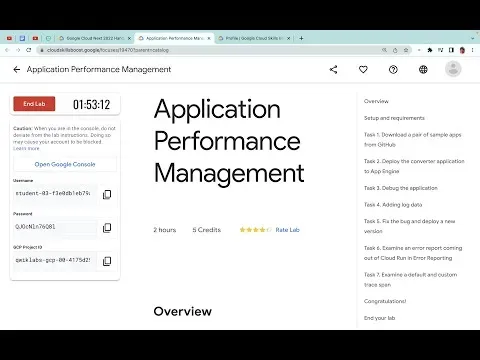Click the heart favorite icon
Image resolution: width=480 pixels, height=360 pixels.
(363, 69)
